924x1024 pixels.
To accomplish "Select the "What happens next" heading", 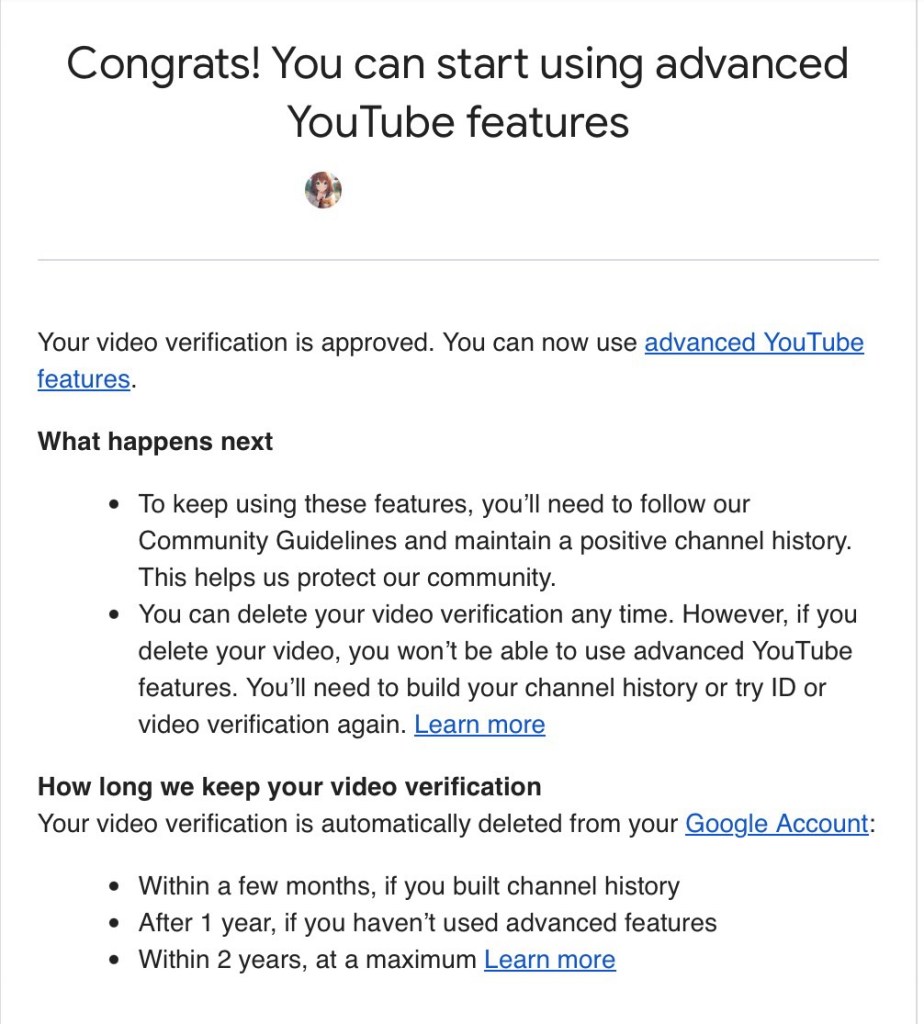I will [155, 442].
